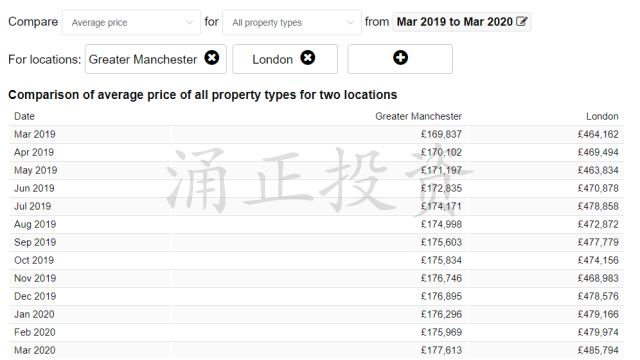Click the £169,837 Manchester value
Viewport: 640px width, 360px height.
441,134
